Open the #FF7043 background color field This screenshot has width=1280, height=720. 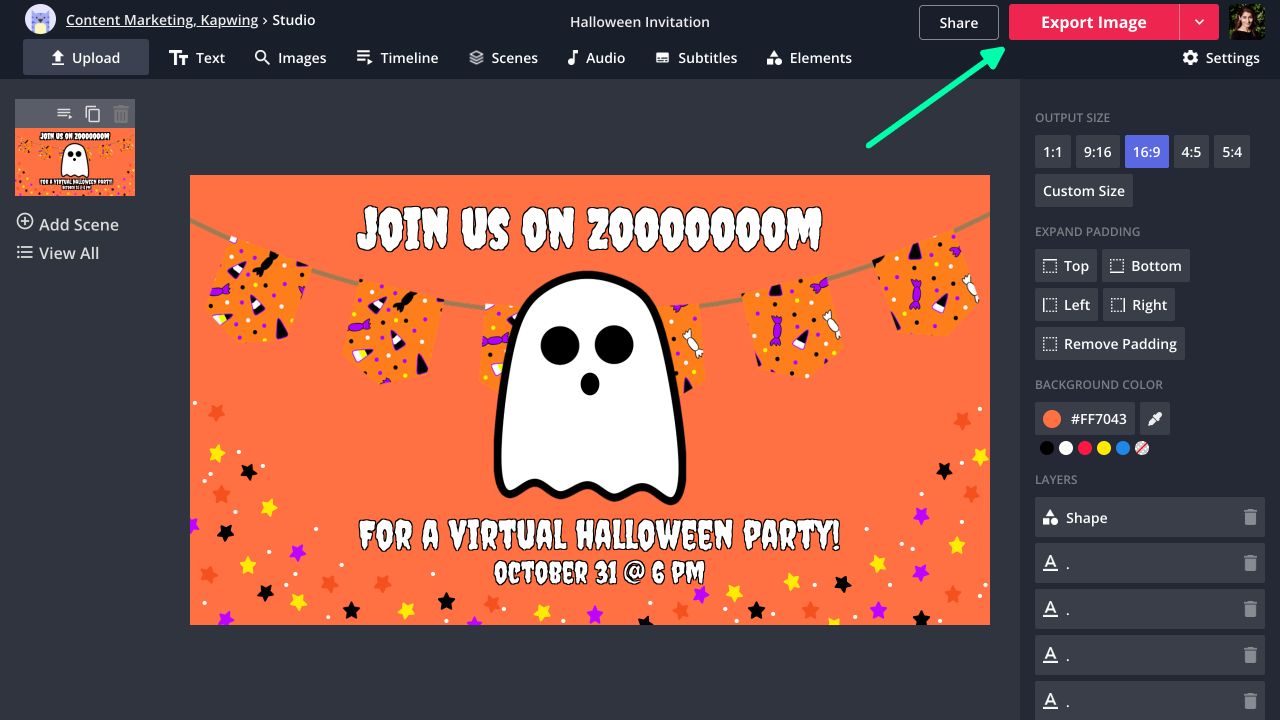point(1085,419)
